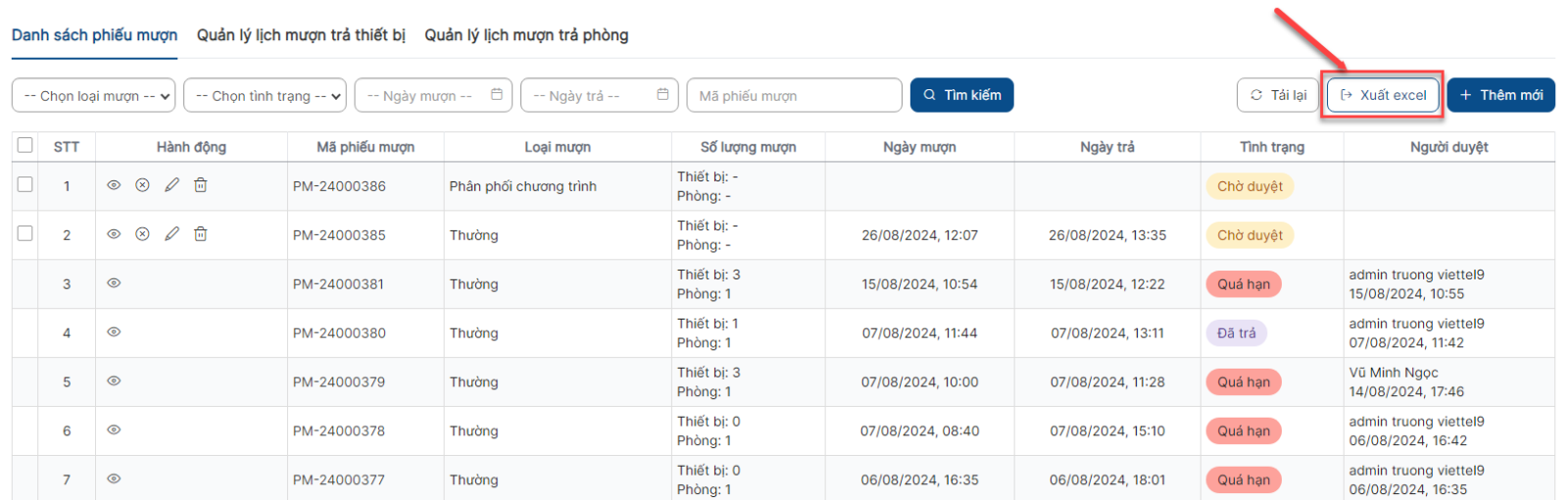Check the box for row 1

[x=25, y=184]
